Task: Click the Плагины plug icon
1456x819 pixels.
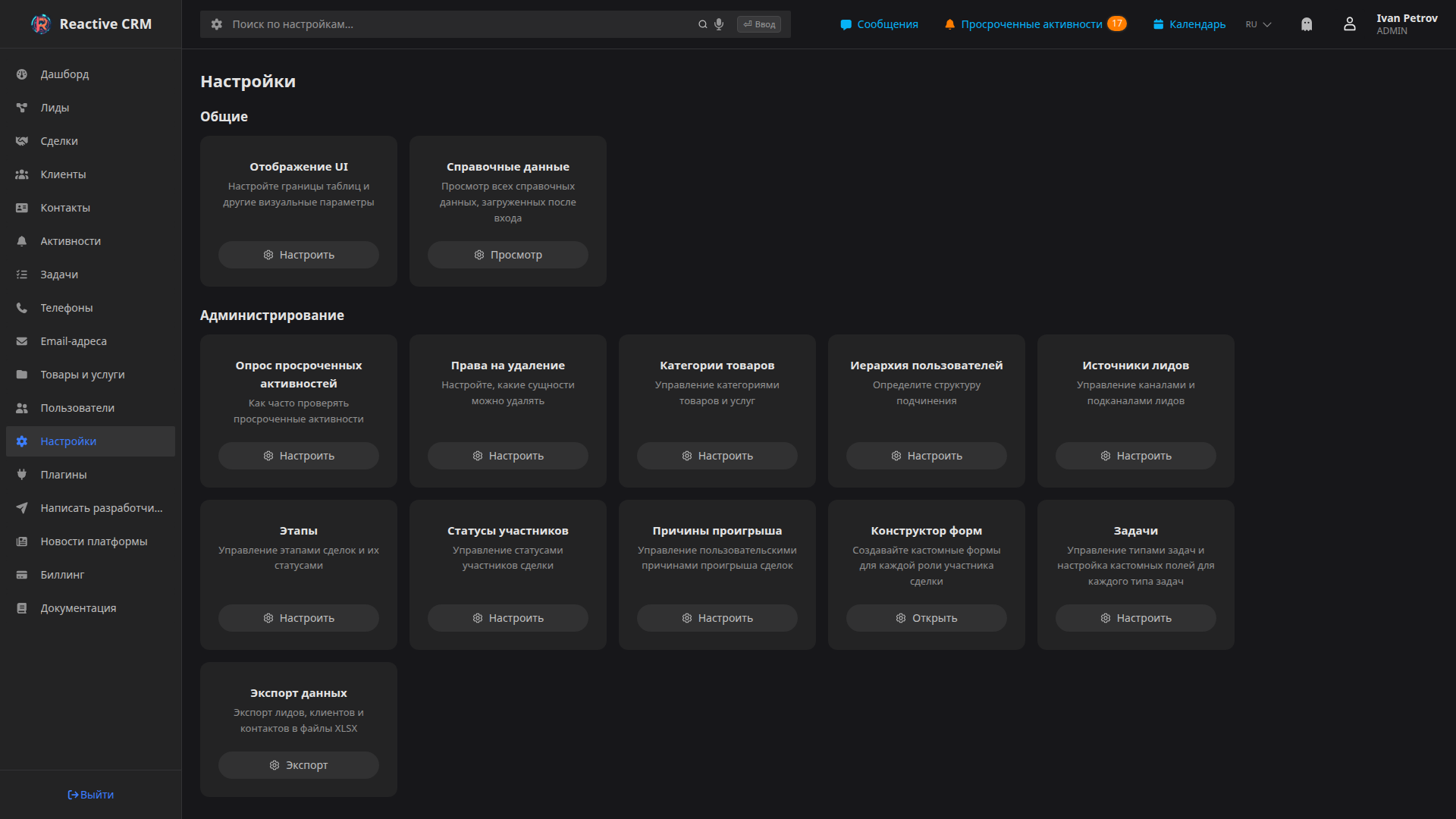Action: pos(22,475)
